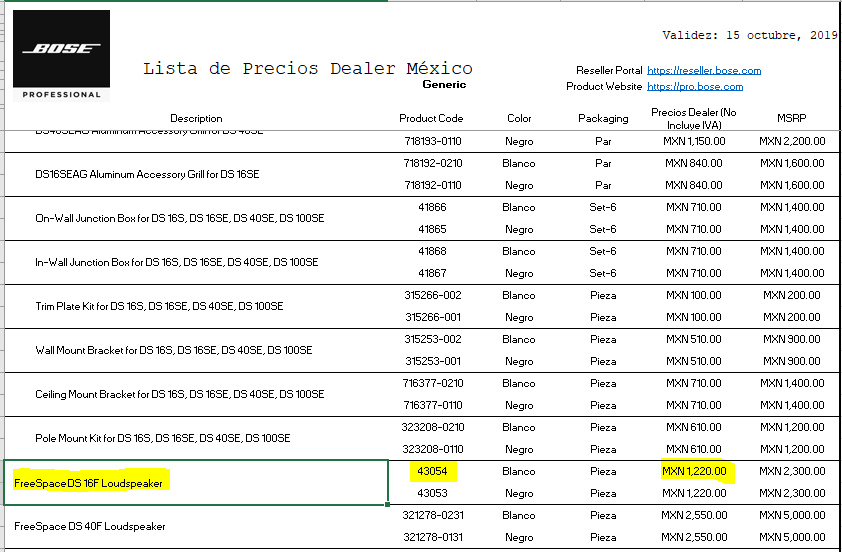Select 'DS16SEAG Aluminum Accessory Grill for DS 16SE' description
Image resolution: width=842 pixels, height=552 pixels.
147,175
